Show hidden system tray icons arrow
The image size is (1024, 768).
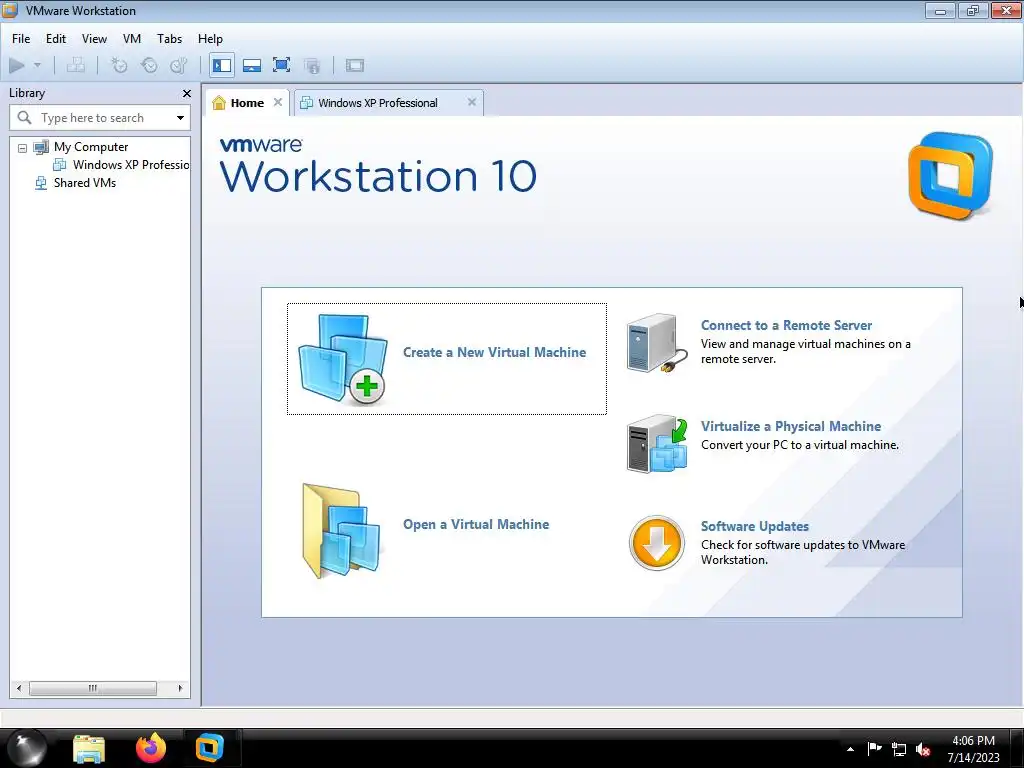(x=850, y=749)
